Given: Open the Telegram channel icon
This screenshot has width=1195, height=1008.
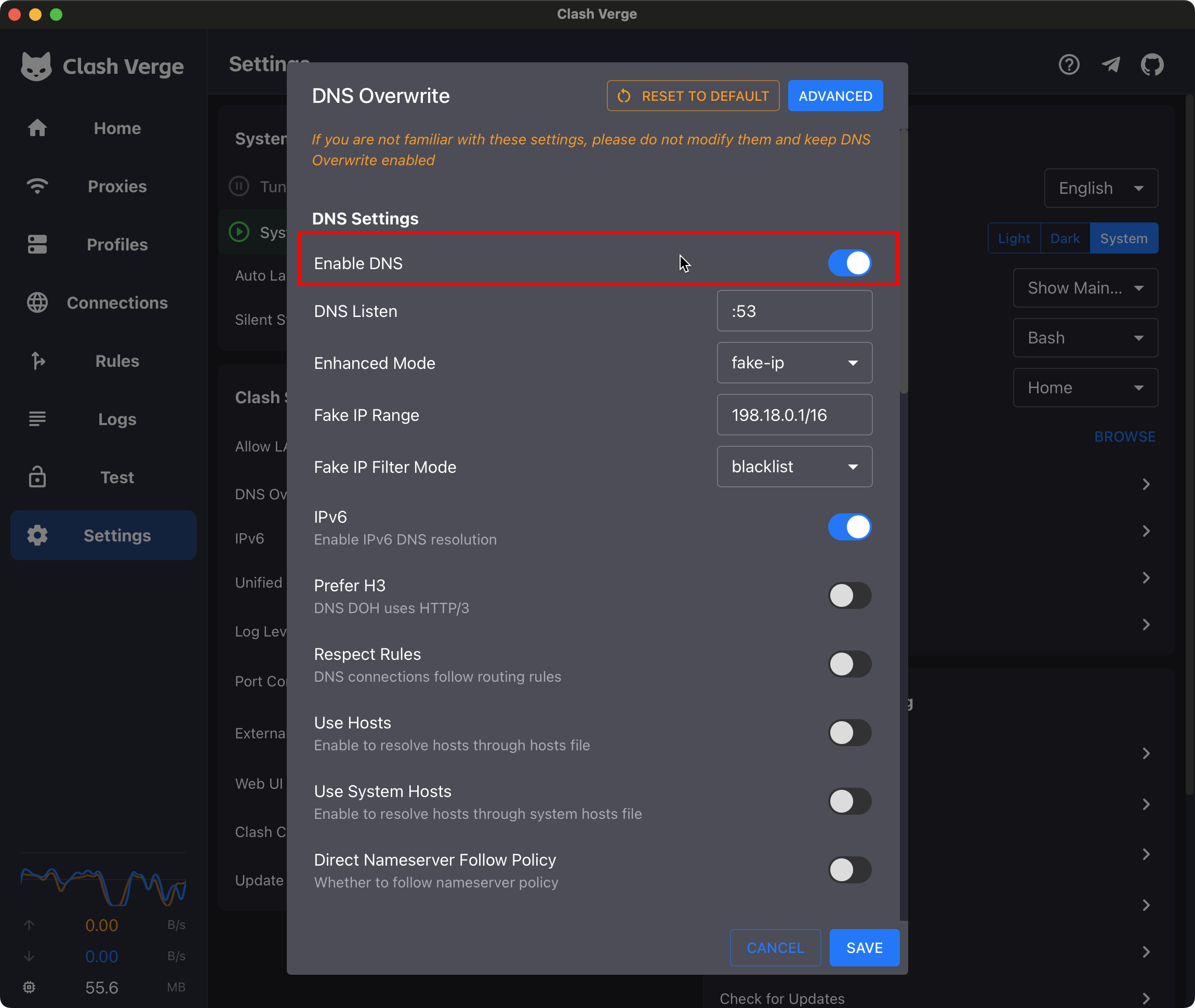Looking at the screenshot, I should tap(1110, 65).
